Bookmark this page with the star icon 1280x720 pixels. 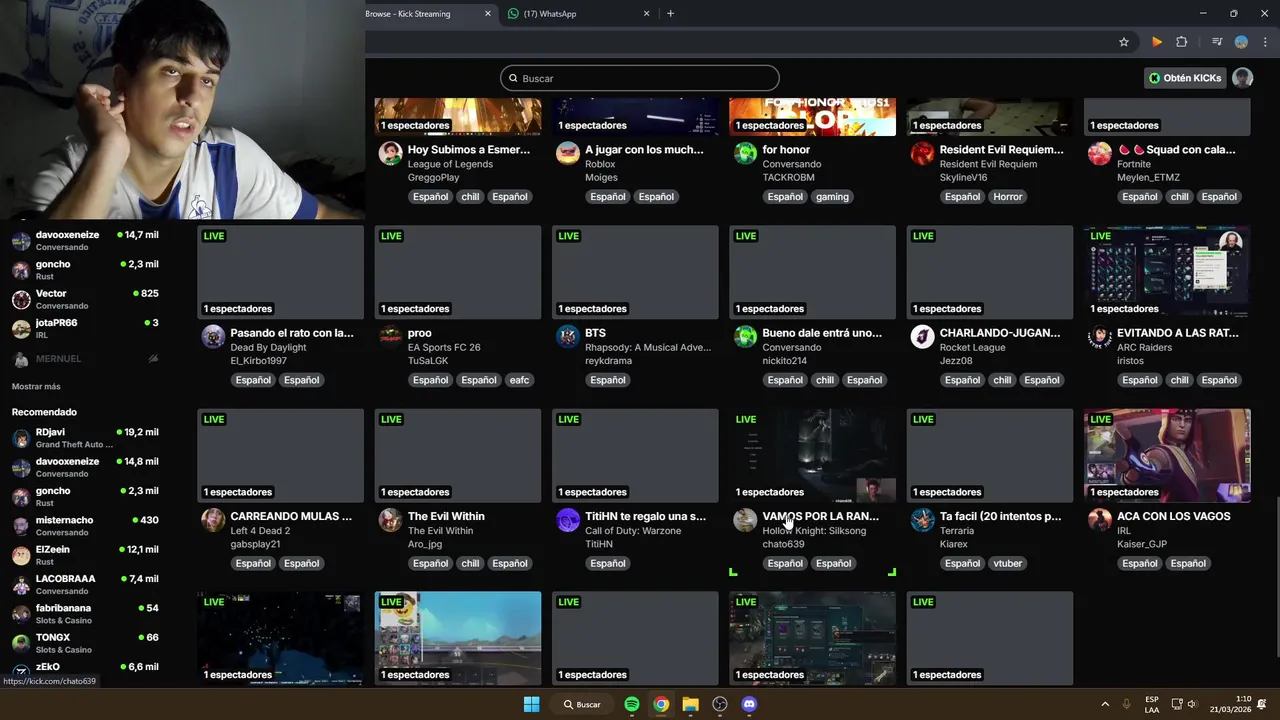point(1124,42)
